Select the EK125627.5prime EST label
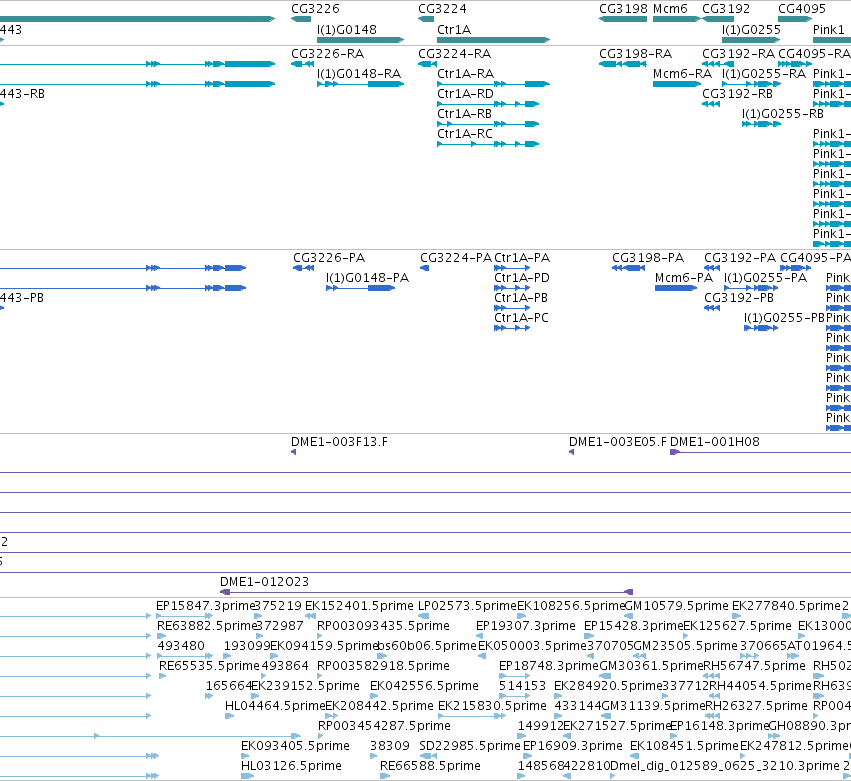The height and width of the screenshot is (781, 851). tap(738, 626)
